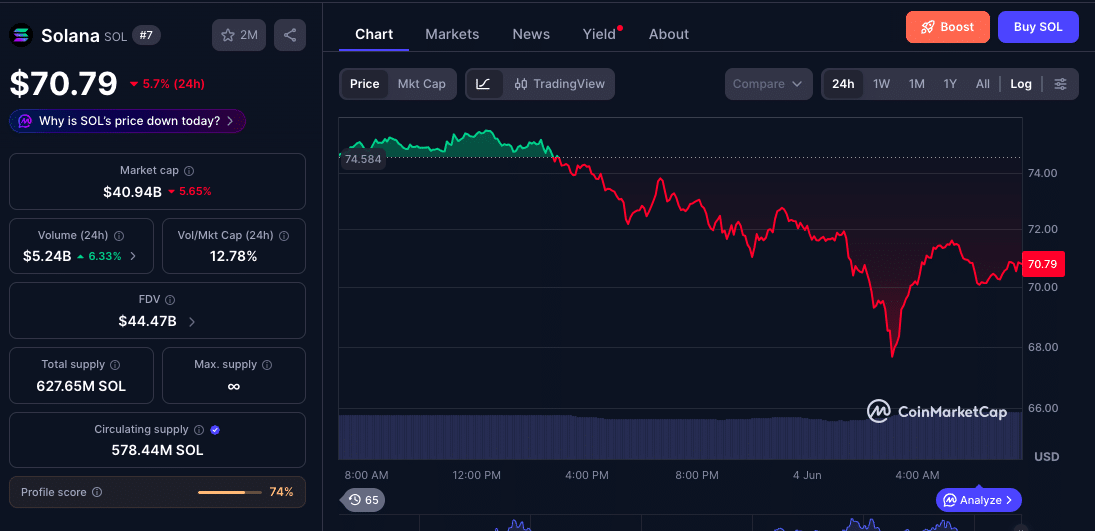This screenshot has height=531, width=1095.
Task: Click the 4 Jun date label on axis
Action: tap(807, 475)
